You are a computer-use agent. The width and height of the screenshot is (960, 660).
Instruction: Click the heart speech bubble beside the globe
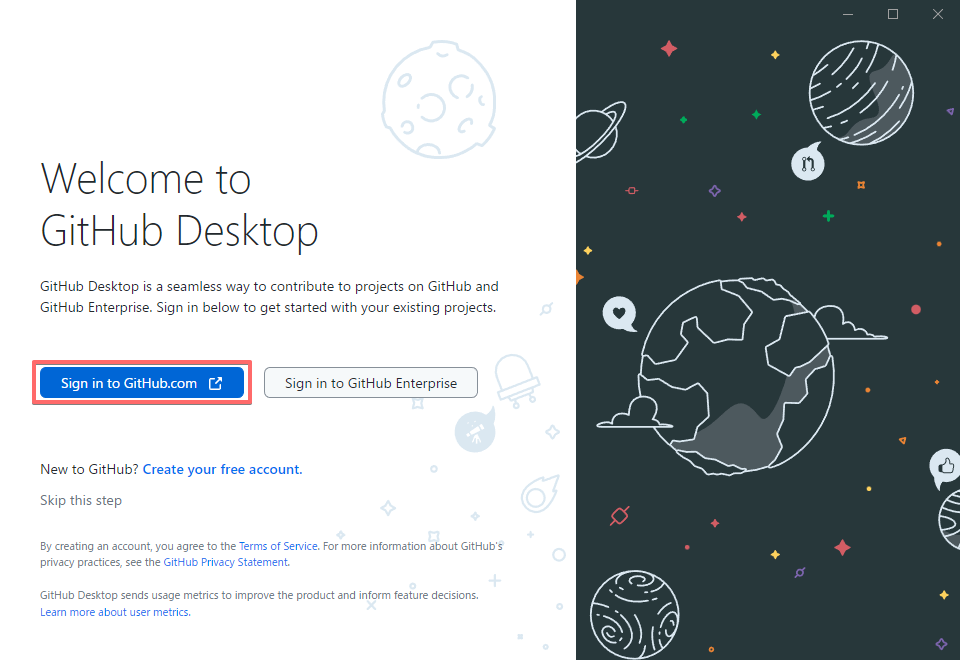pyautogui.click(x=620, y=314)
